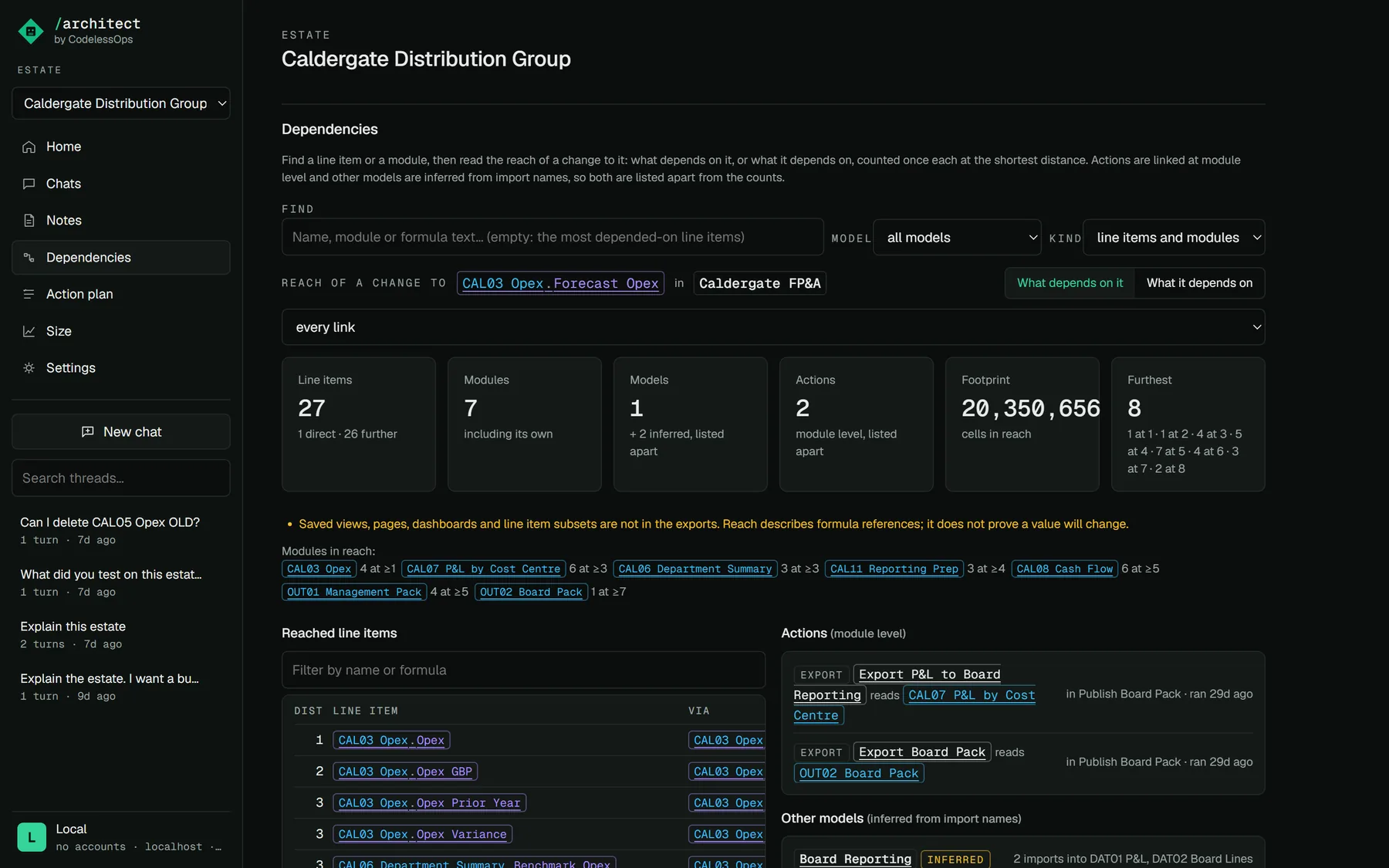This screenshot has width=1389, height=868.
Task: Click the New chat bubble icon
Action: point(88,432)
